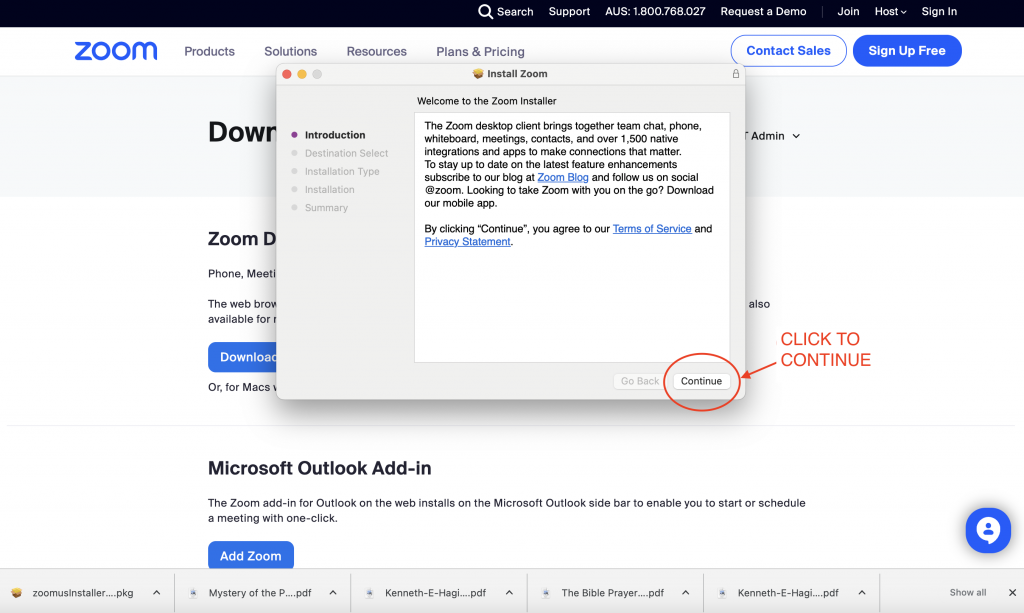Viewport: 1024px width, 613px height.
Task: Open the Solutions menu
Action: pyautogui.click(x=290, y=52)
